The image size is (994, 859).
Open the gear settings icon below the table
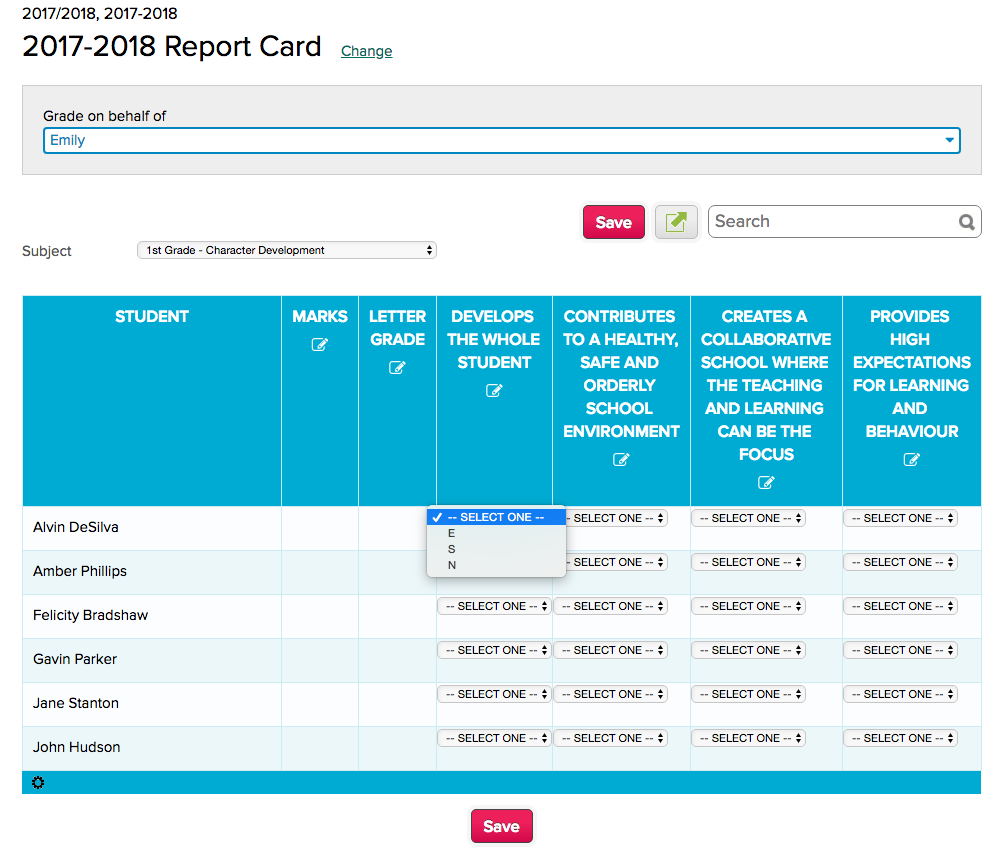(38, 782)
